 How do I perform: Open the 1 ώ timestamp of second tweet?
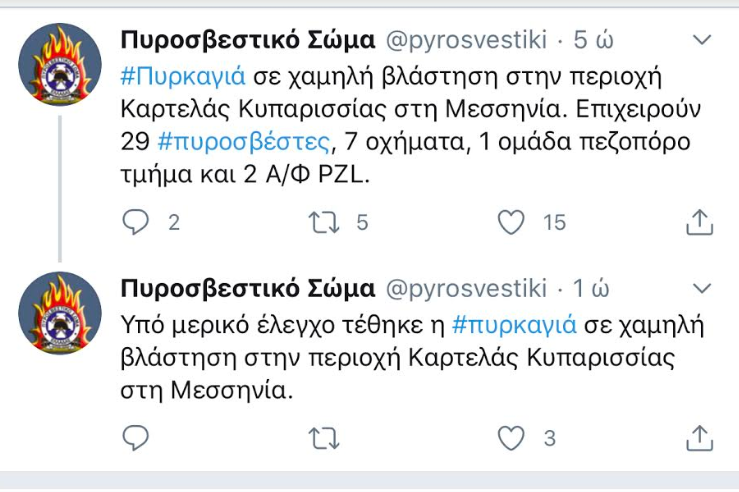(591, 288)
